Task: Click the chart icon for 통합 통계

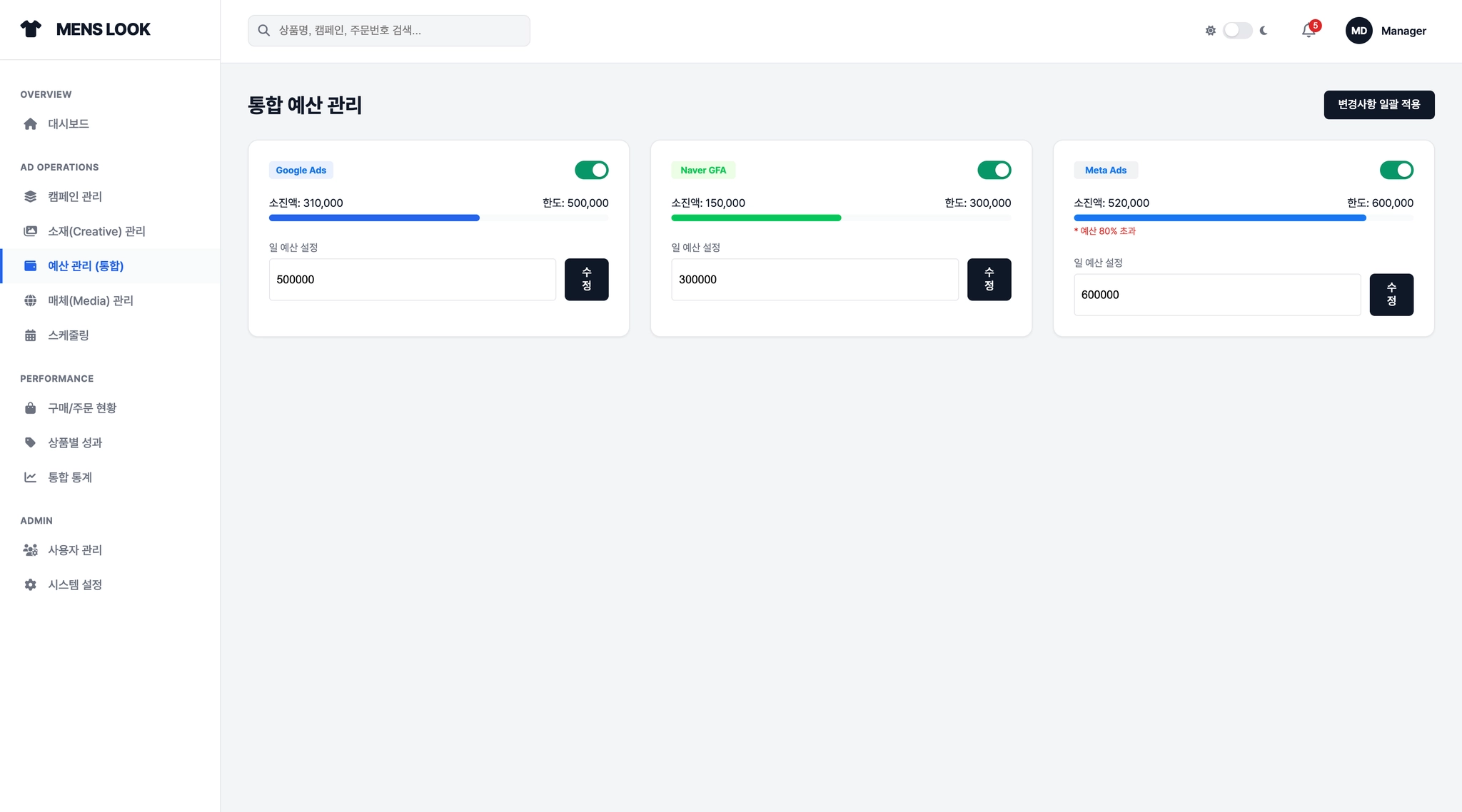Action: click(x=30, y=477)
